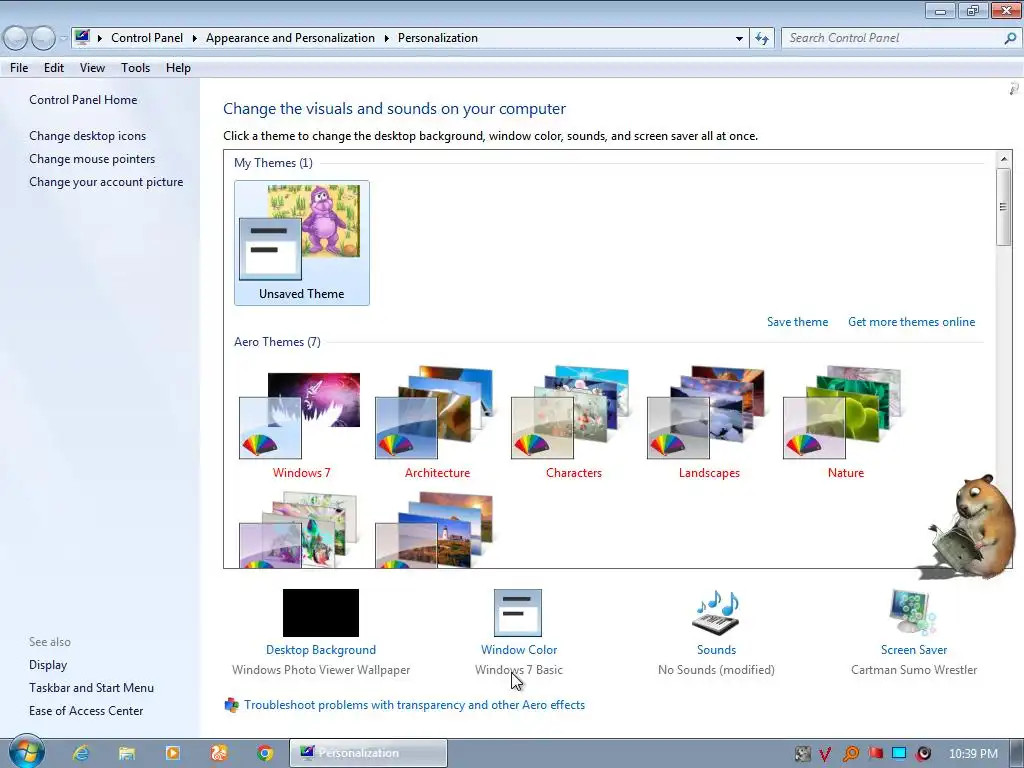Open Taskbar and Start Menu link
The height and width of the screenshot is (768, 1024).
coord(91,688)
